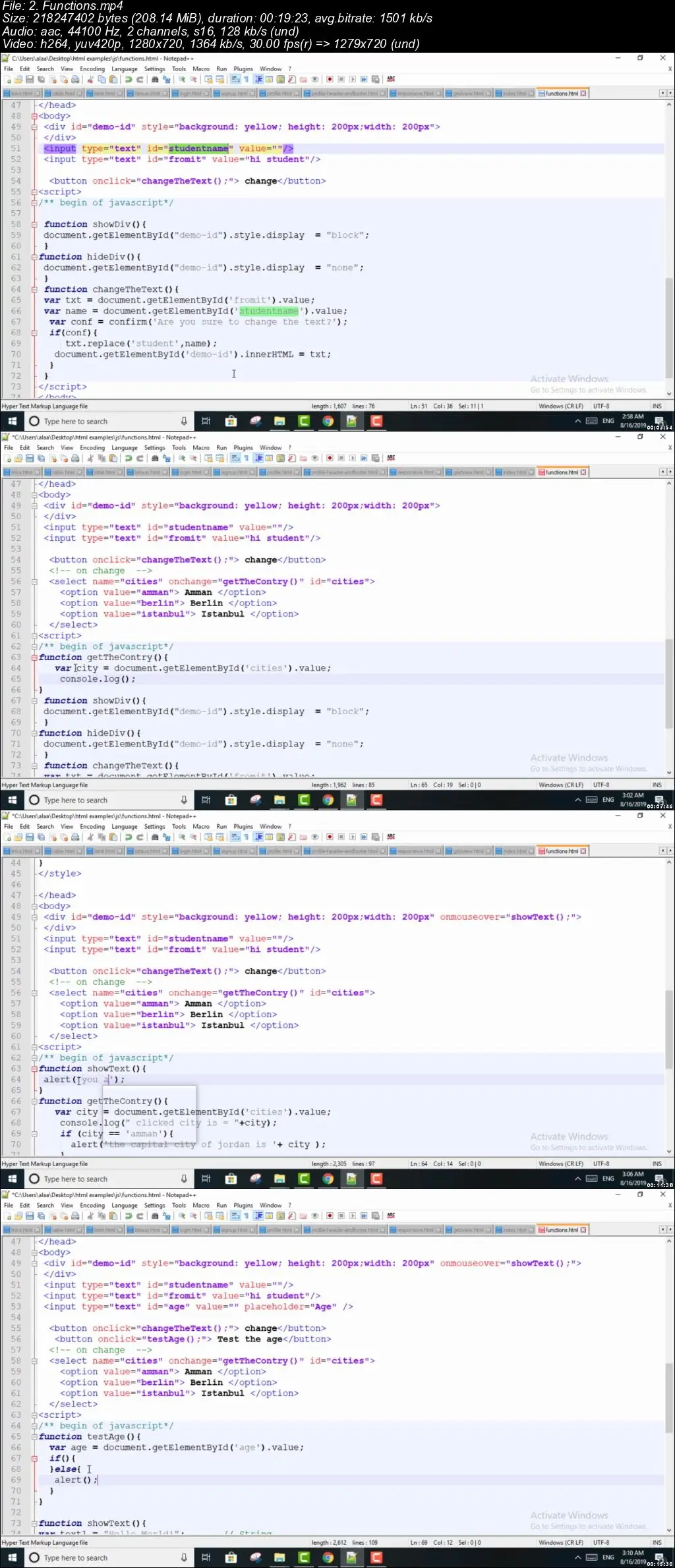Click the Cut scissors icon in the 2:58 AM frame
This screenshot has width=675, height=1568.
(x=90, y=79)
